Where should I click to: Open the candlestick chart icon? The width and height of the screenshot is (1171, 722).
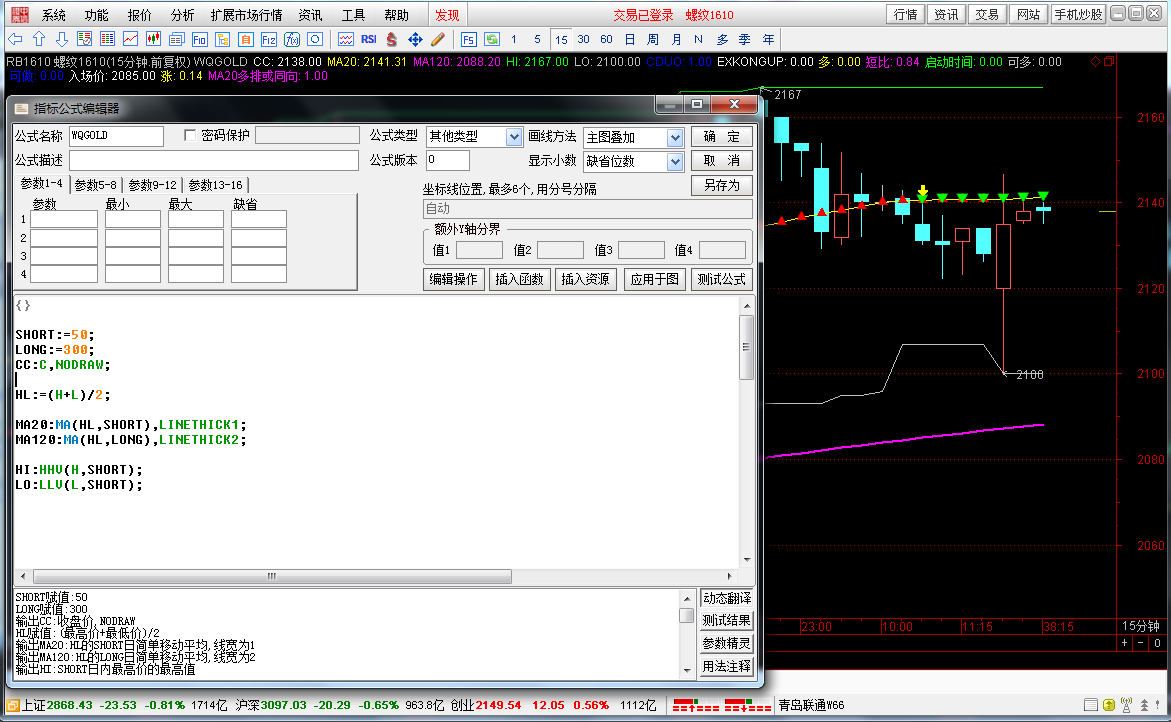[x=153, y=39]
